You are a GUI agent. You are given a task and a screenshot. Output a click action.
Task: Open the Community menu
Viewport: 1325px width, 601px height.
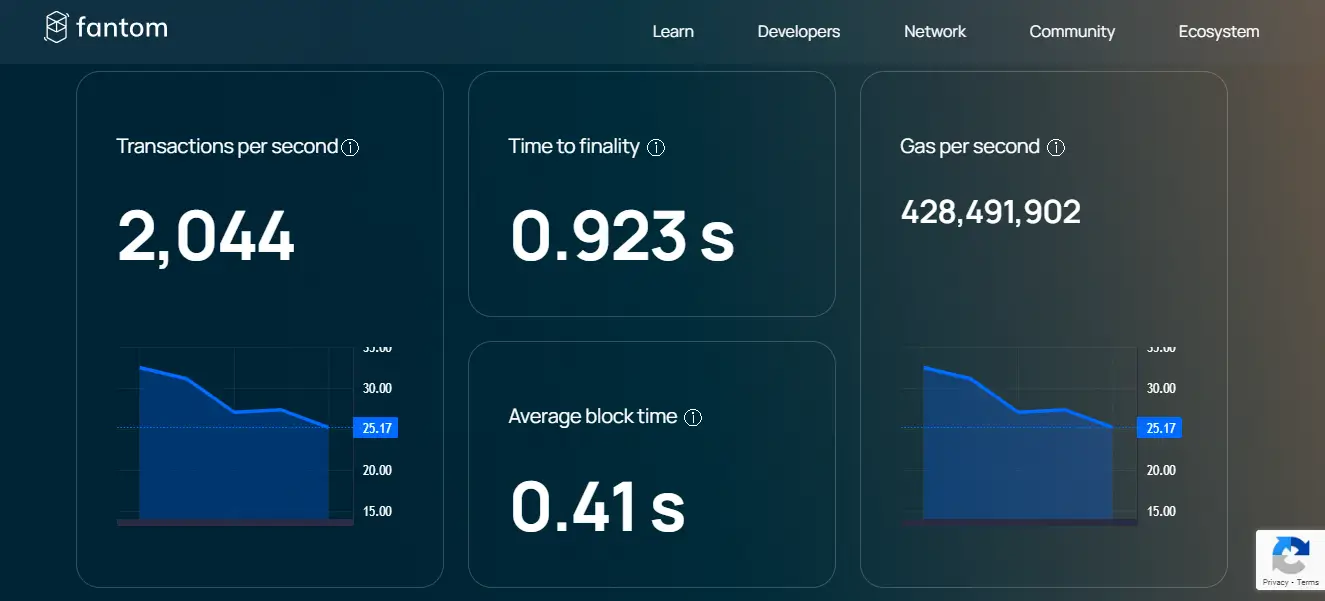pyautogui.click(x=1072, y=31)
